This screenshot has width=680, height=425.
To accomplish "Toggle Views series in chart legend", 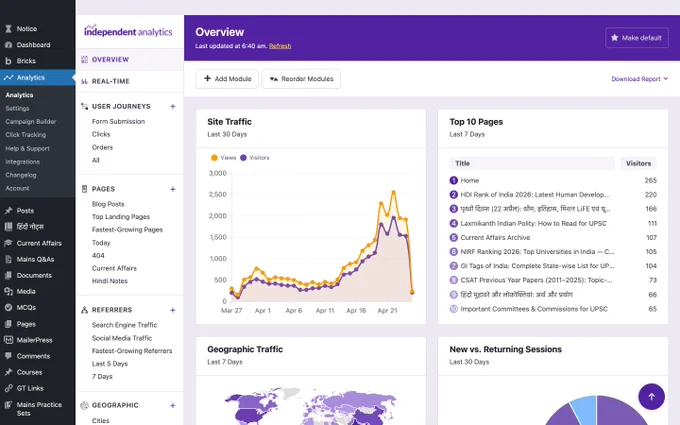I will click(x=223, y=158).
